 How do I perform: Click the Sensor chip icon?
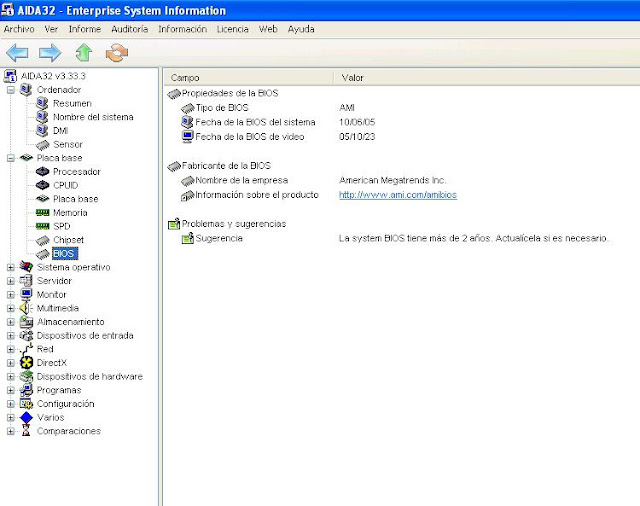tap(42, 144)
